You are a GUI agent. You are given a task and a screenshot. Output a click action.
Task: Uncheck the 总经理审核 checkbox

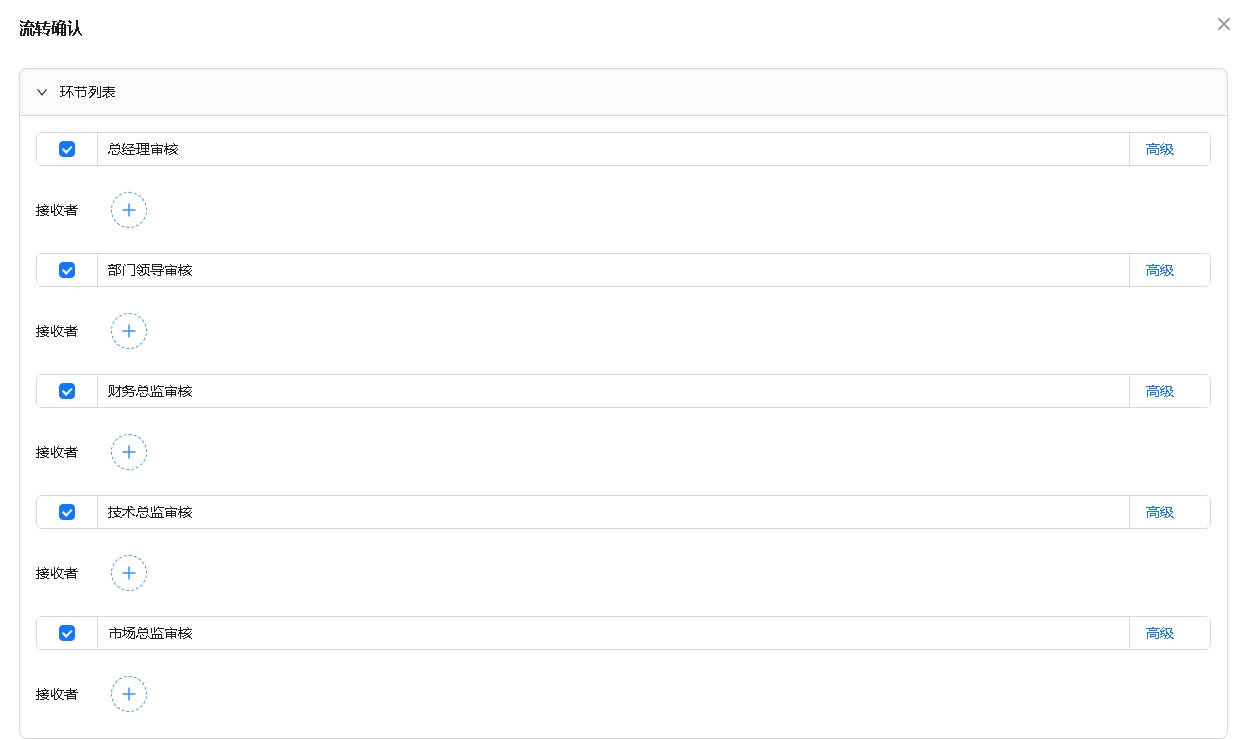tap(67, 149)
